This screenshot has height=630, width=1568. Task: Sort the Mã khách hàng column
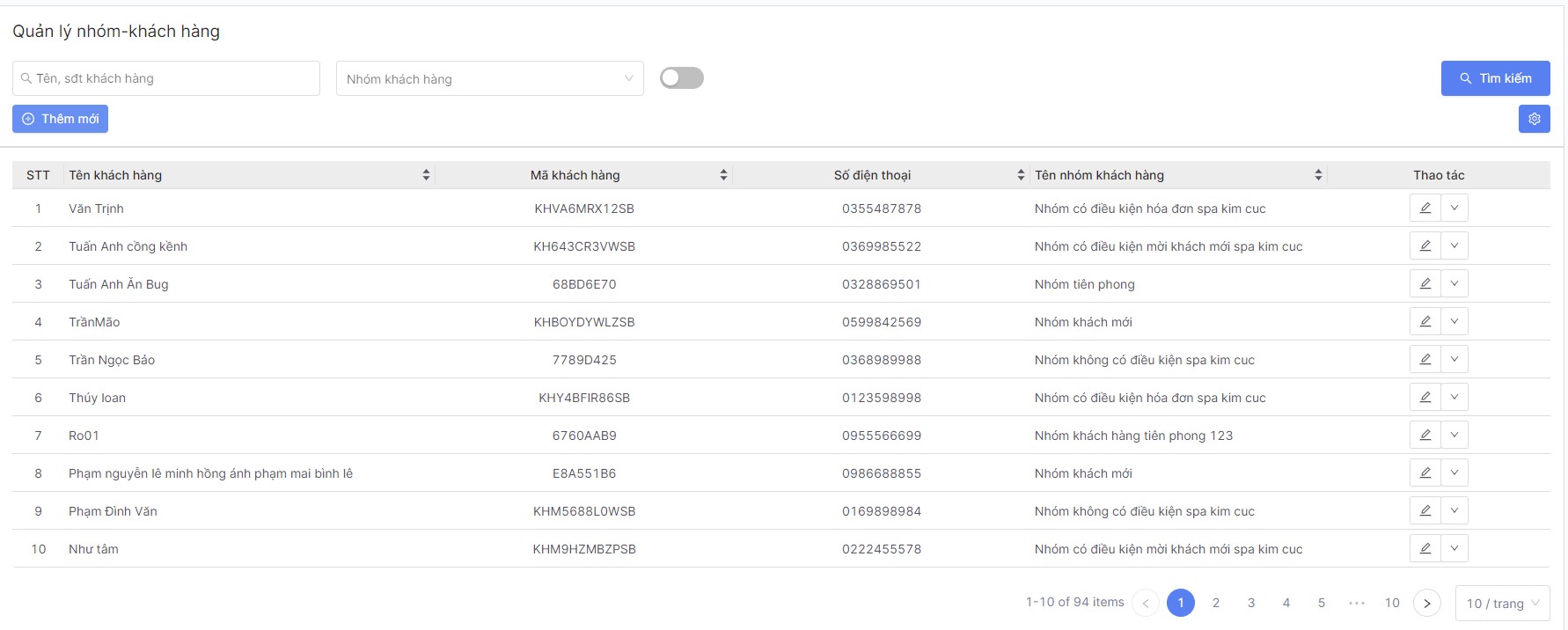click(723, 175)
